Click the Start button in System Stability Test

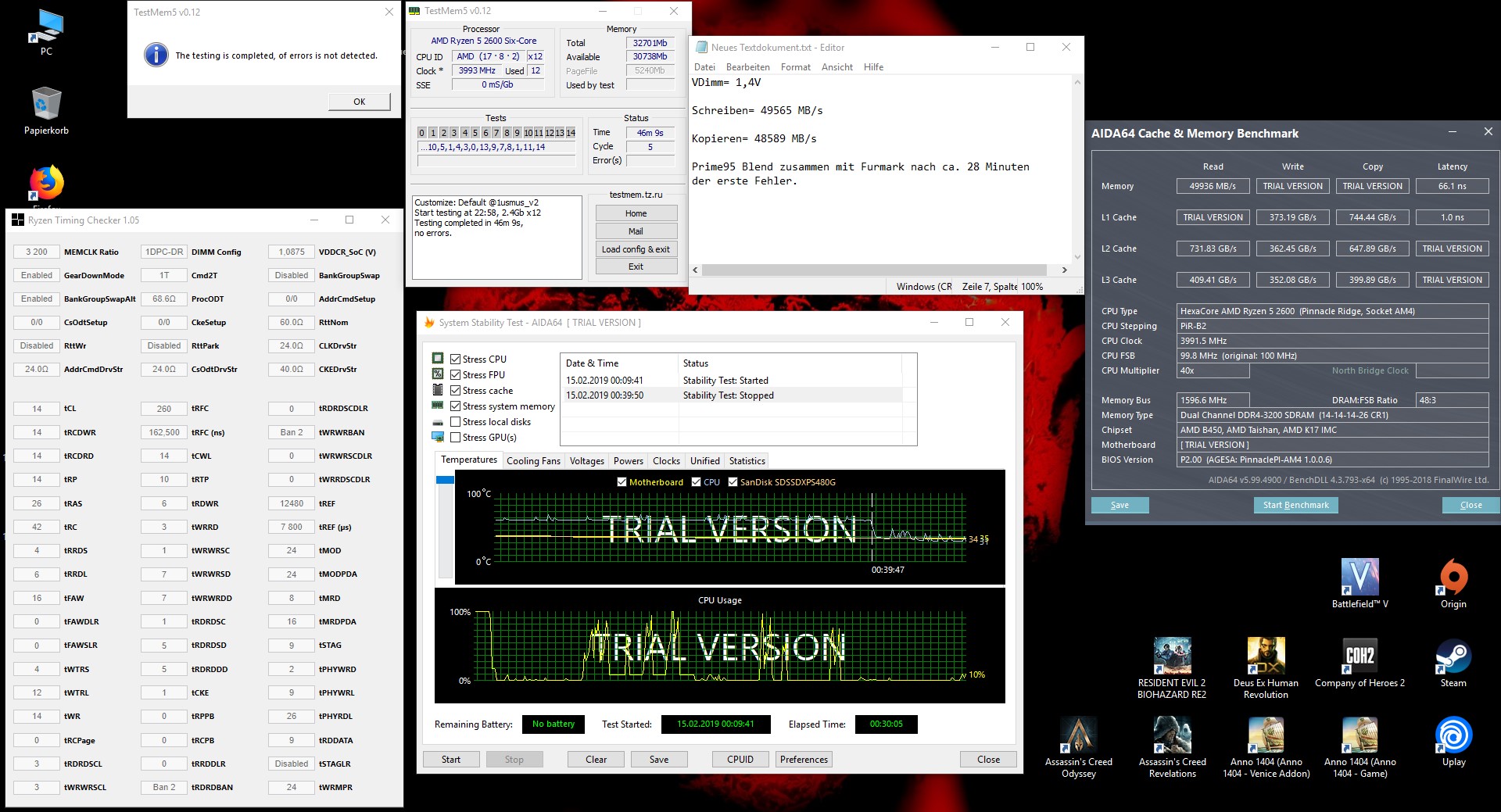tap(451, 759)
